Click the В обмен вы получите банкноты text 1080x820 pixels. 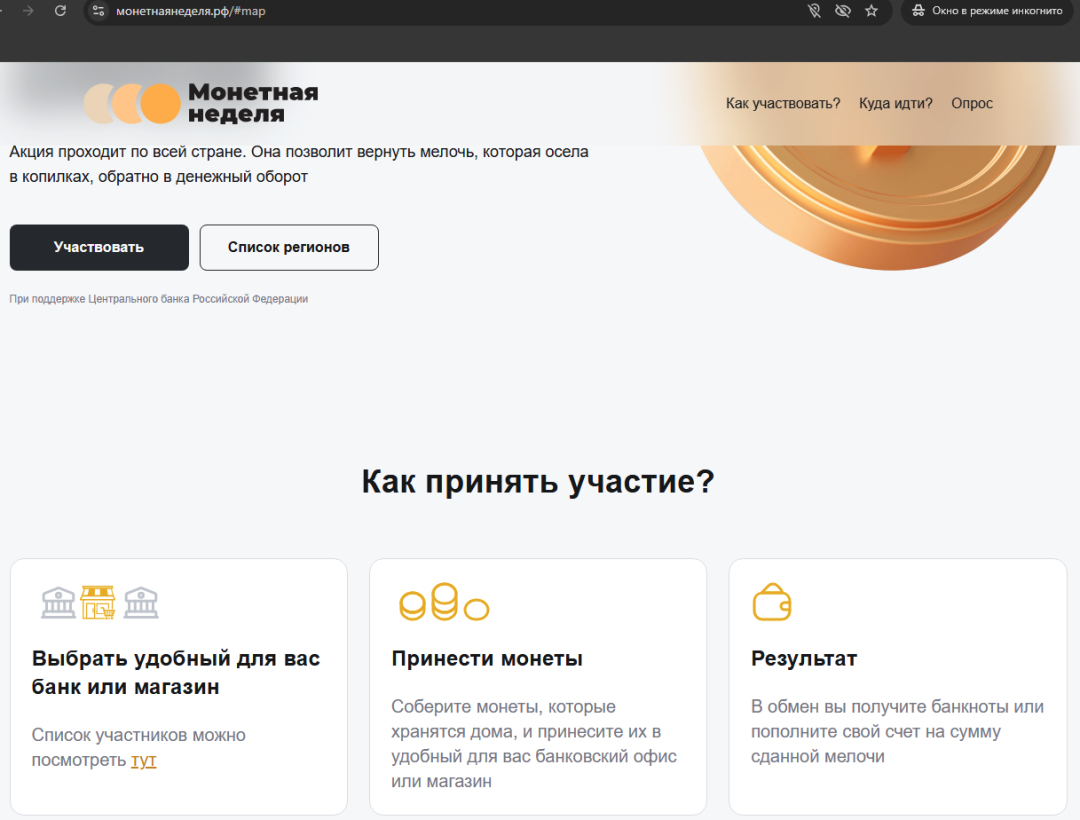click(897, 732)
